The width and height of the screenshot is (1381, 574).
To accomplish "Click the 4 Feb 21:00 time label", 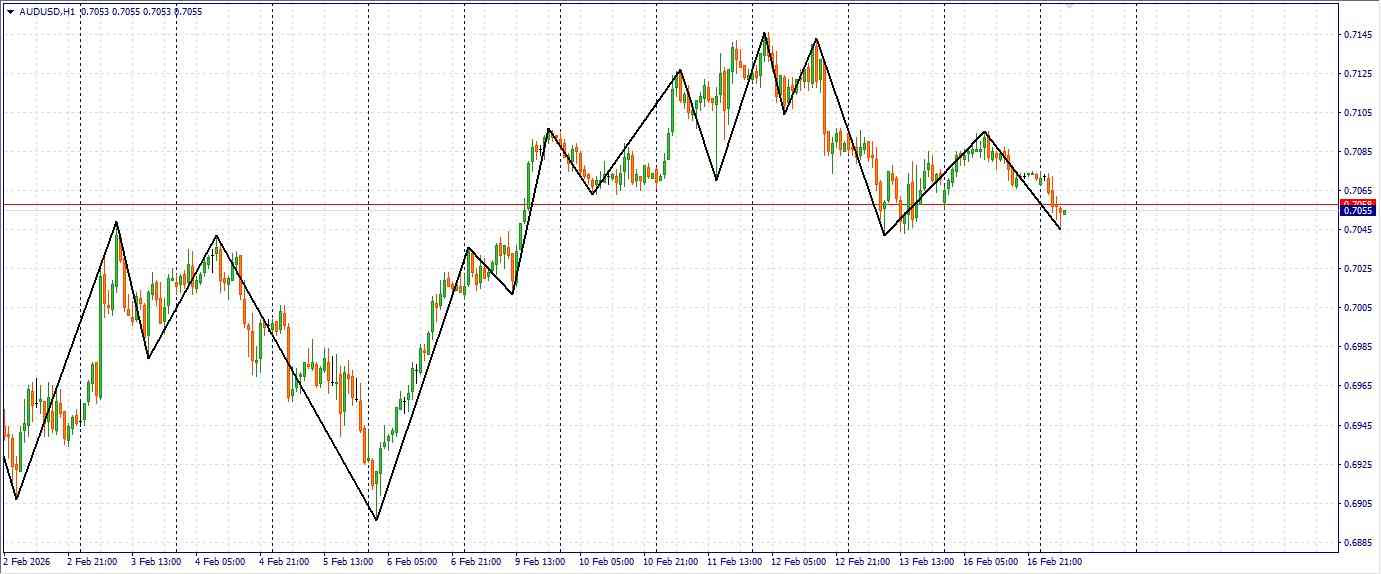I will coord(284,562).
